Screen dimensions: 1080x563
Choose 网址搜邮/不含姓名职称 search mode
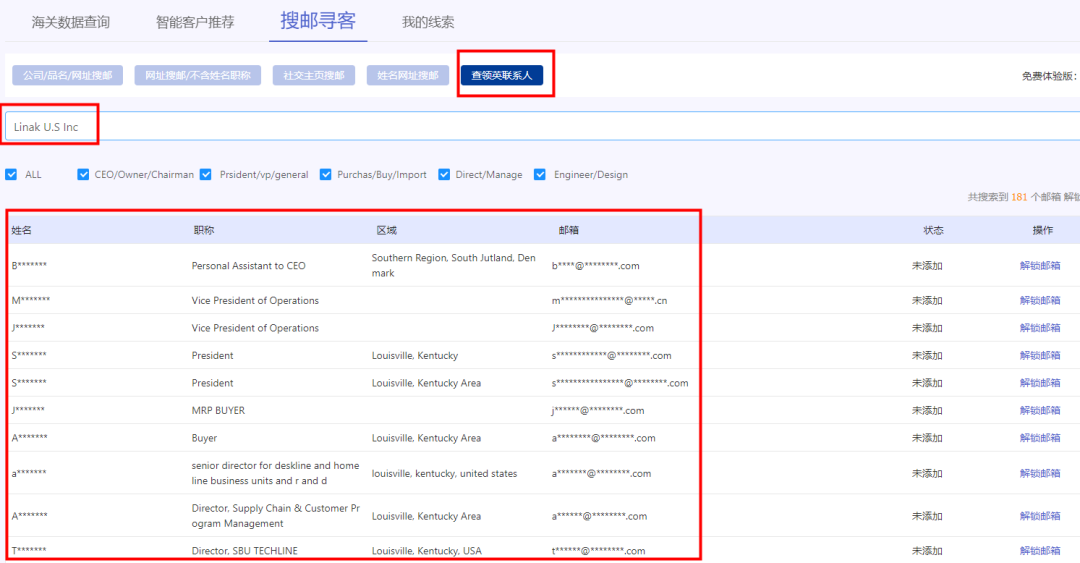point(198,76)
